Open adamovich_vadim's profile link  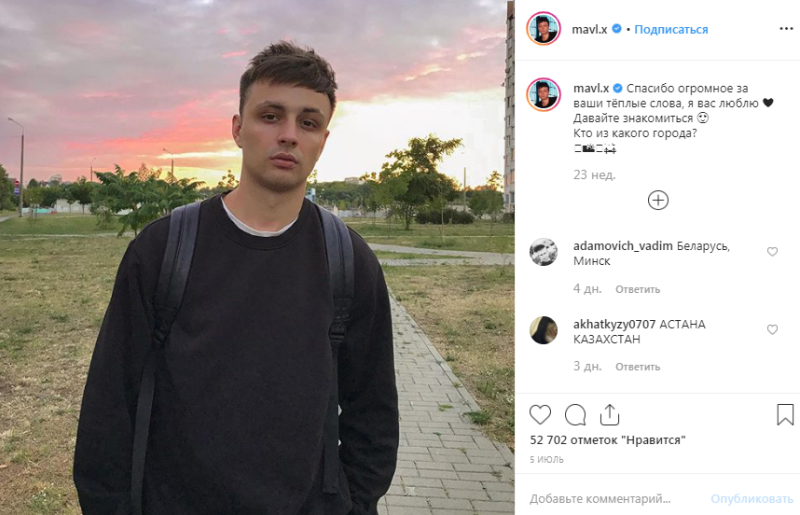pyautogui.click(x=622, y=246)
